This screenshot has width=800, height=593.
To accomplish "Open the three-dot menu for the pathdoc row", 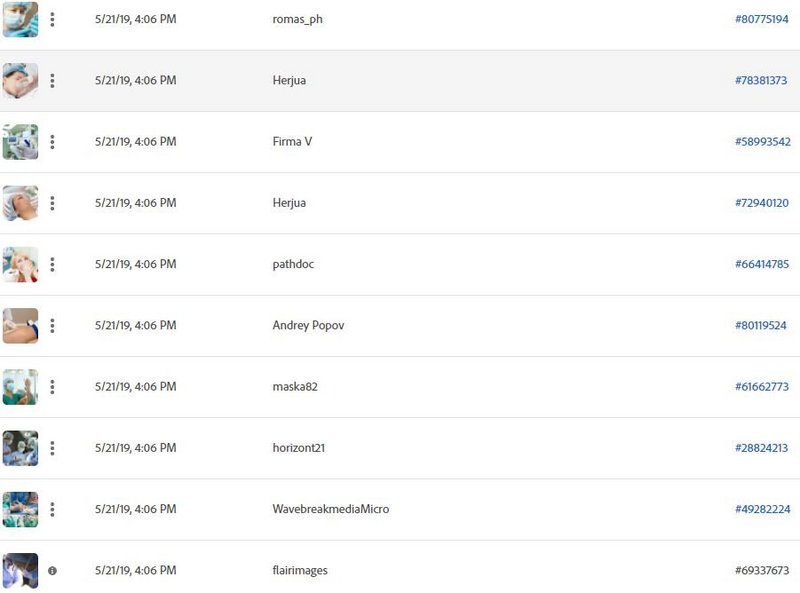I will (52, 264).
